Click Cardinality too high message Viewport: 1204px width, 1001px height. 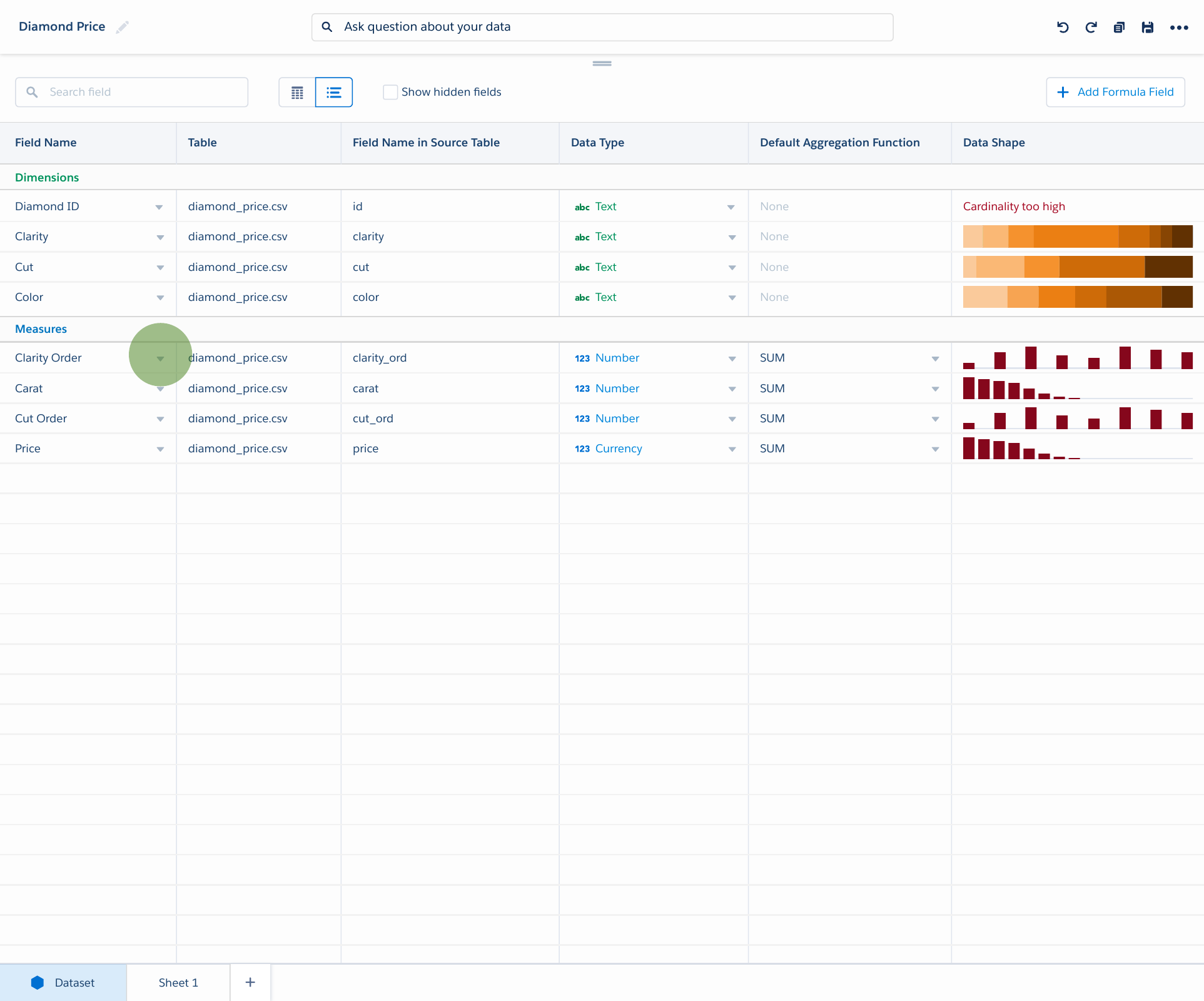(1014, 206)
